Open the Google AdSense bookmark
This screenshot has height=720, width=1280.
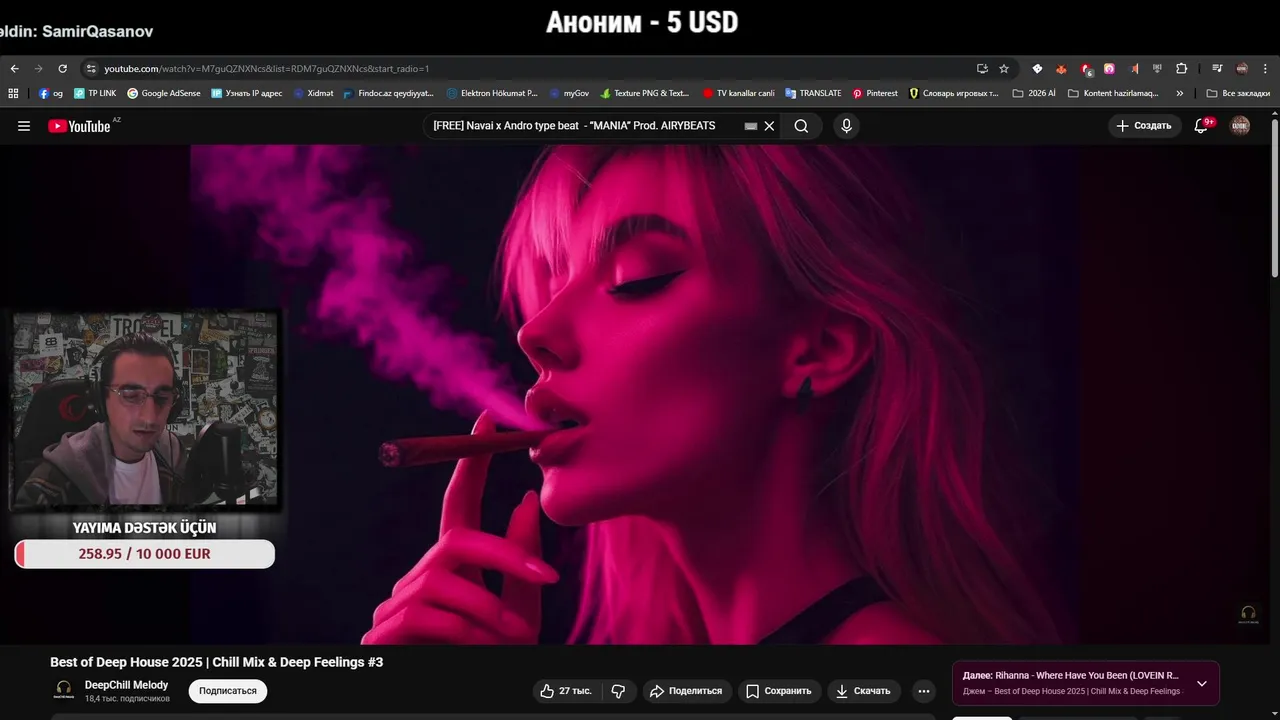[164, 93]
